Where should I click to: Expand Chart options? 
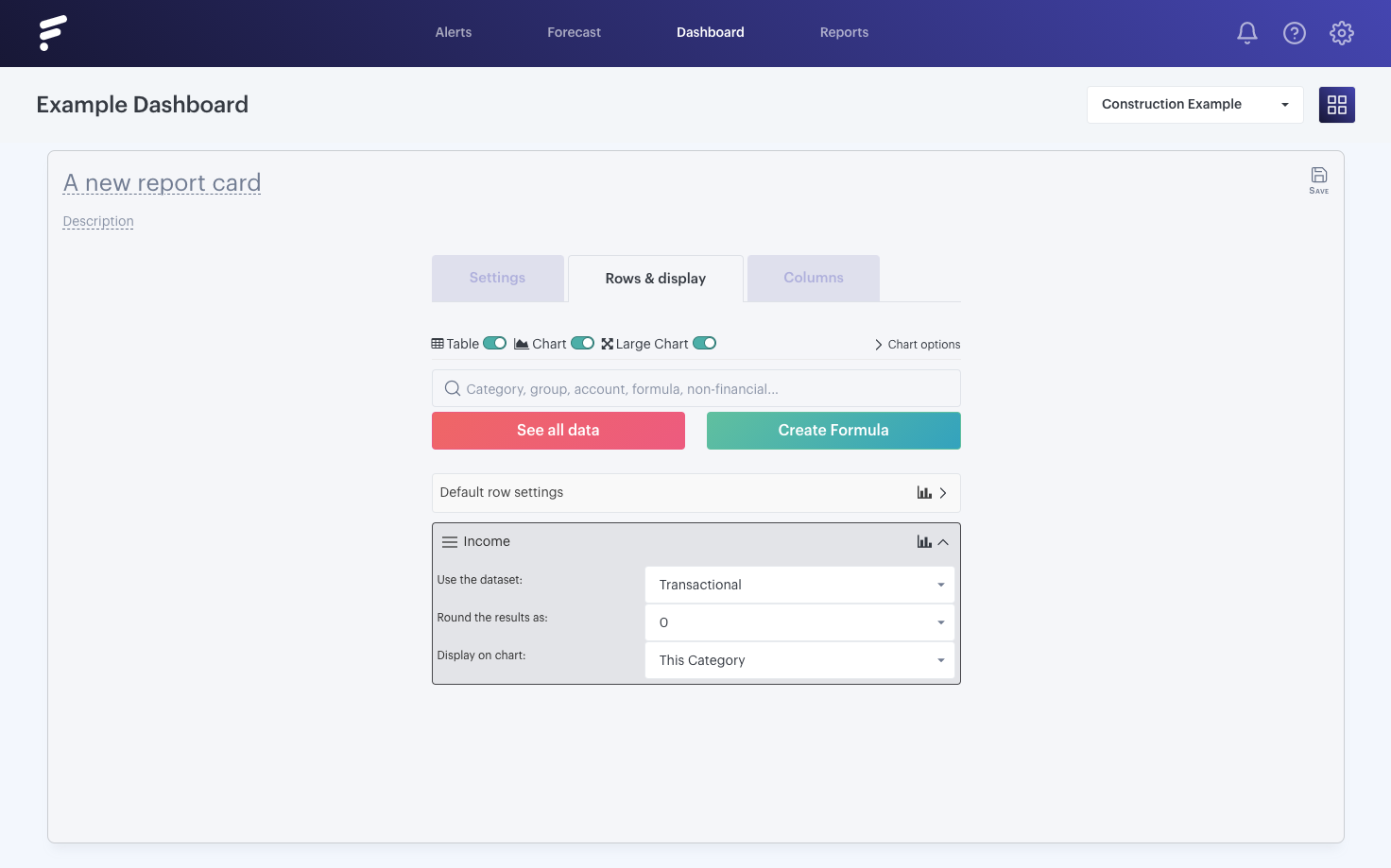point(917,345)
